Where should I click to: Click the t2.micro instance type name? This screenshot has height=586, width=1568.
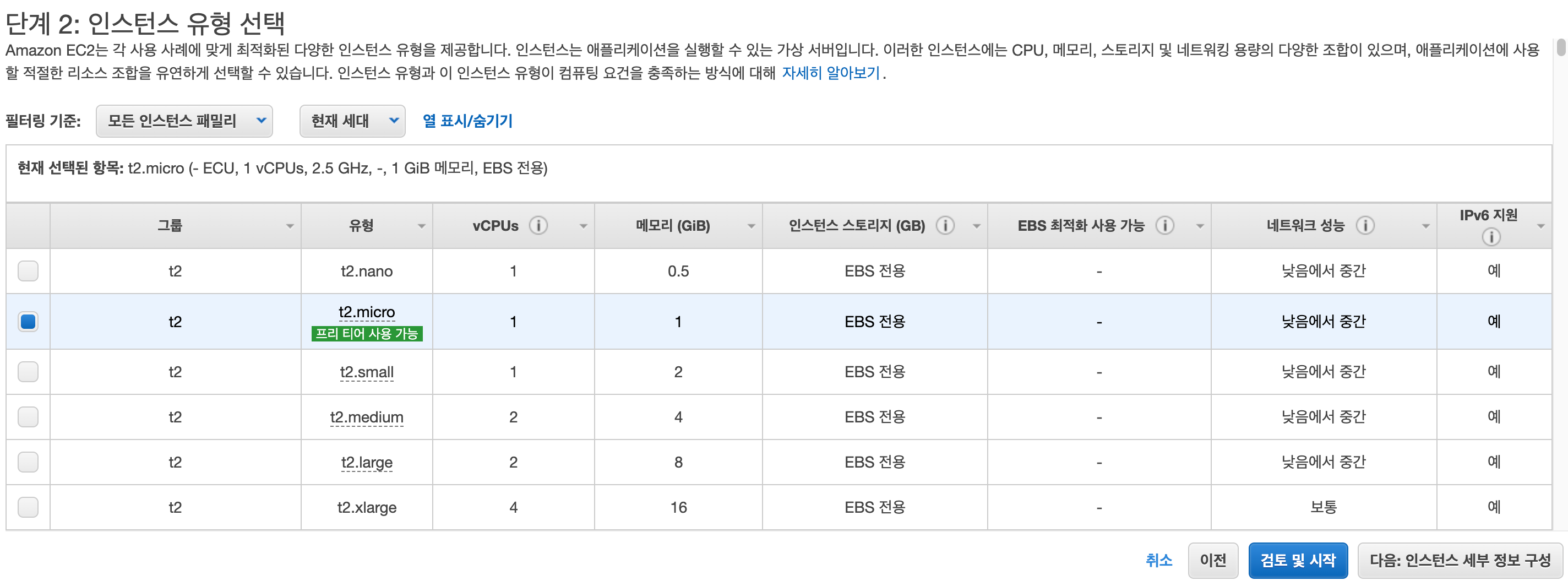click(367, 312)
